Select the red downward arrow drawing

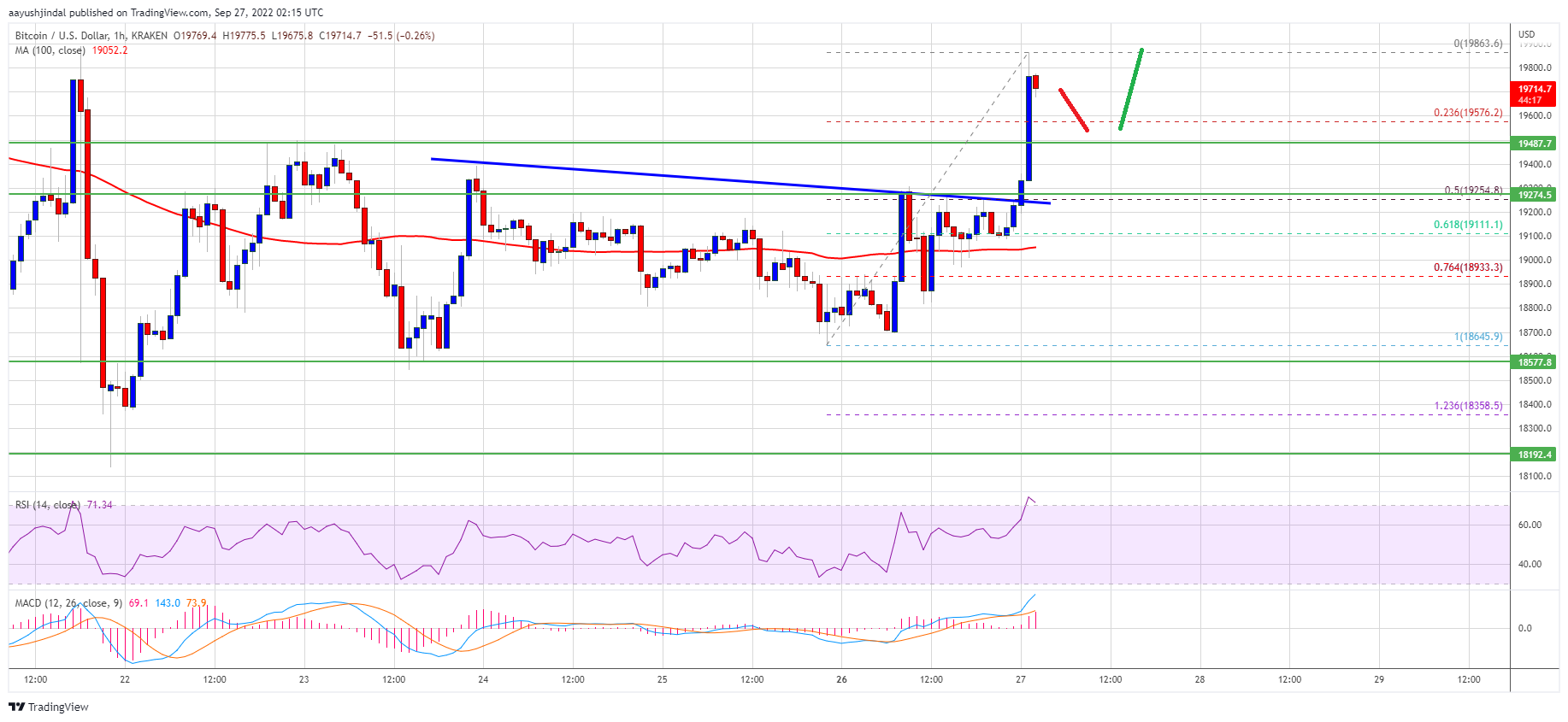point(1073,109)
